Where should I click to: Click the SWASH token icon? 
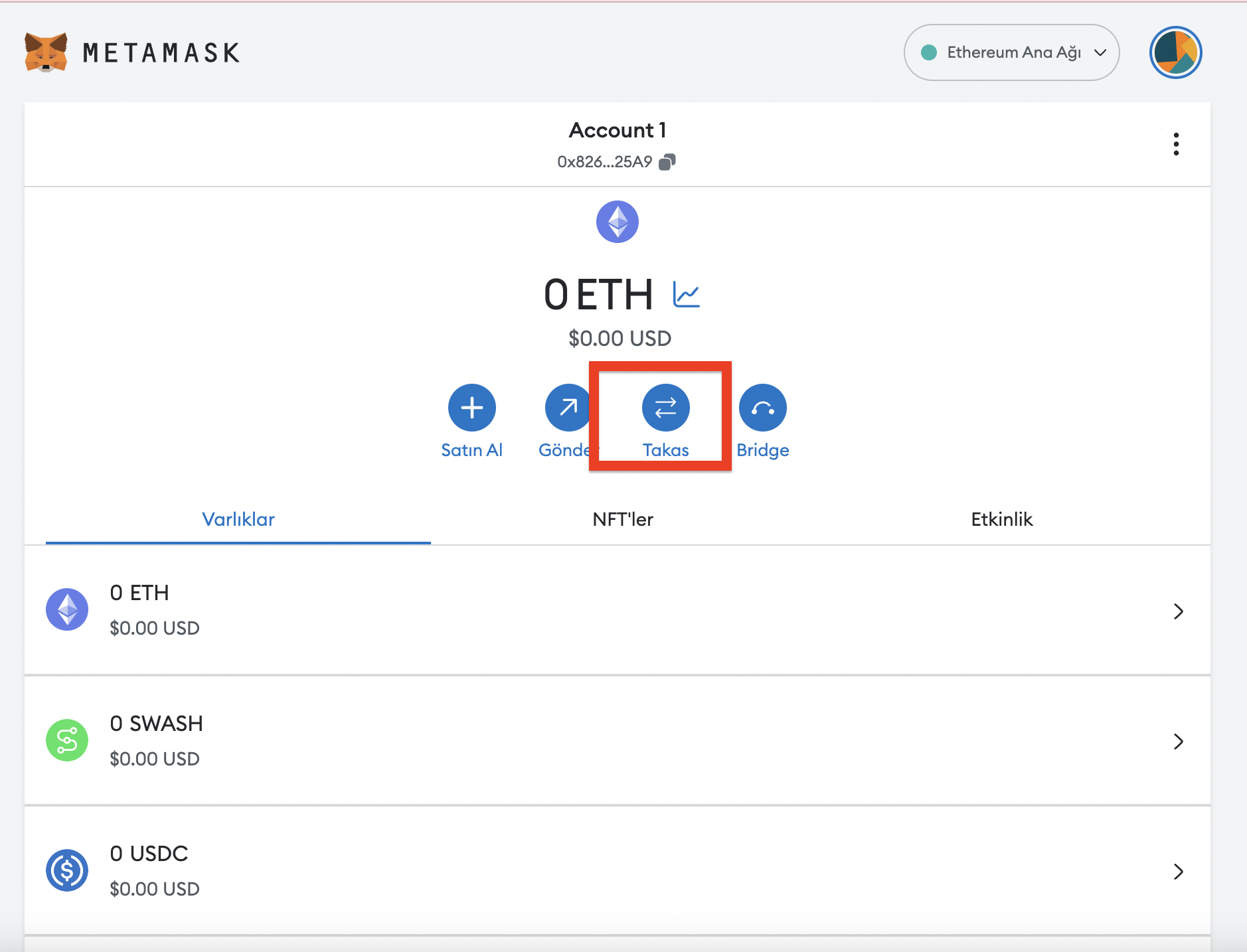[x=67, y=740]
